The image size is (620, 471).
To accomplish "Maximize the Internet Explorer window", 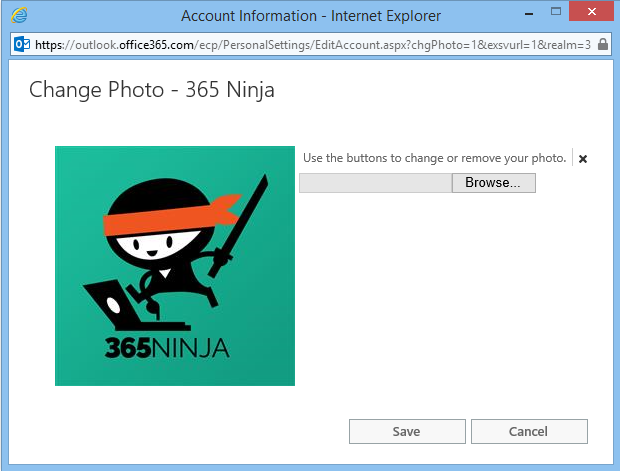I will point(556,12).
